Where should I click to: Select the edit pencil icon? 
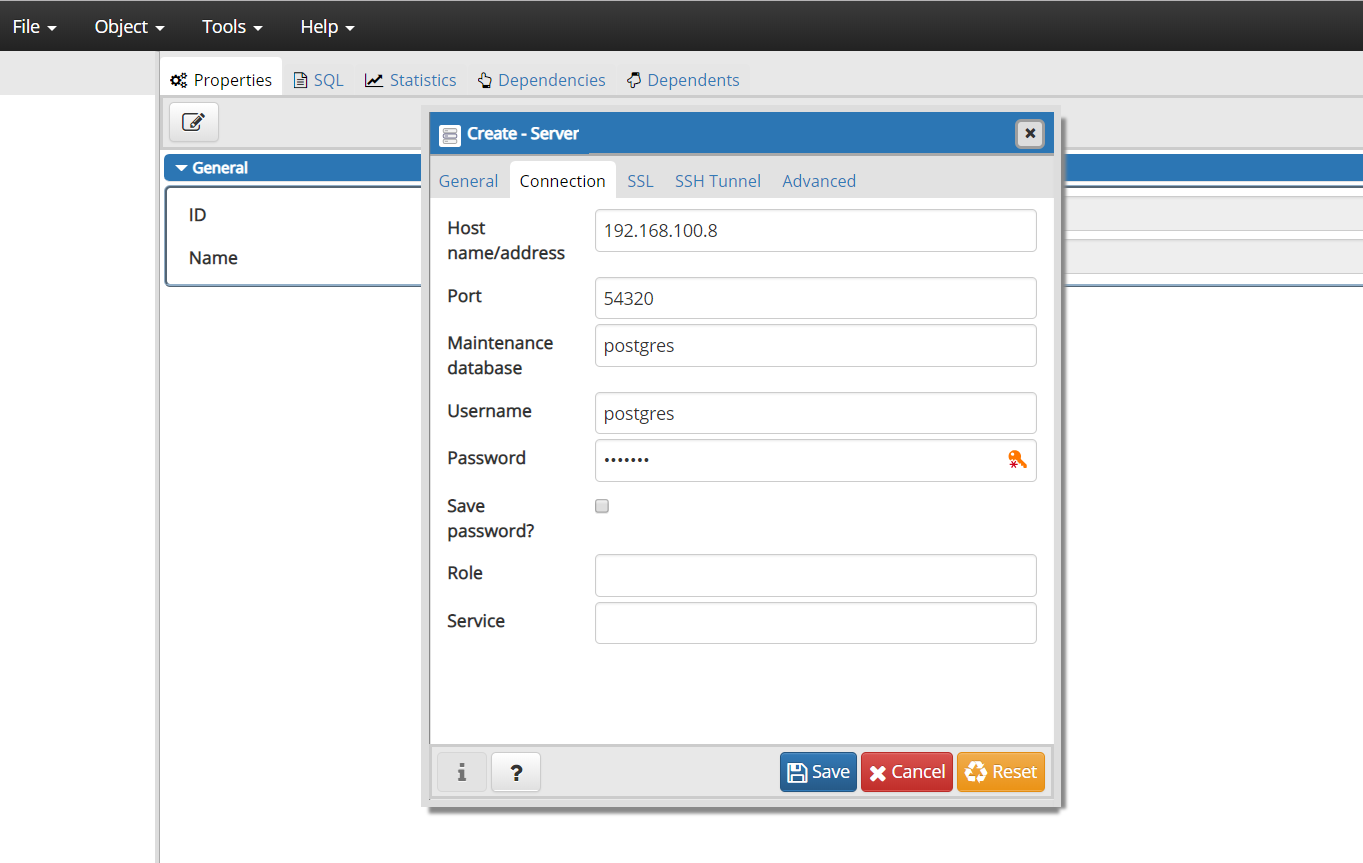click(193, 121)
